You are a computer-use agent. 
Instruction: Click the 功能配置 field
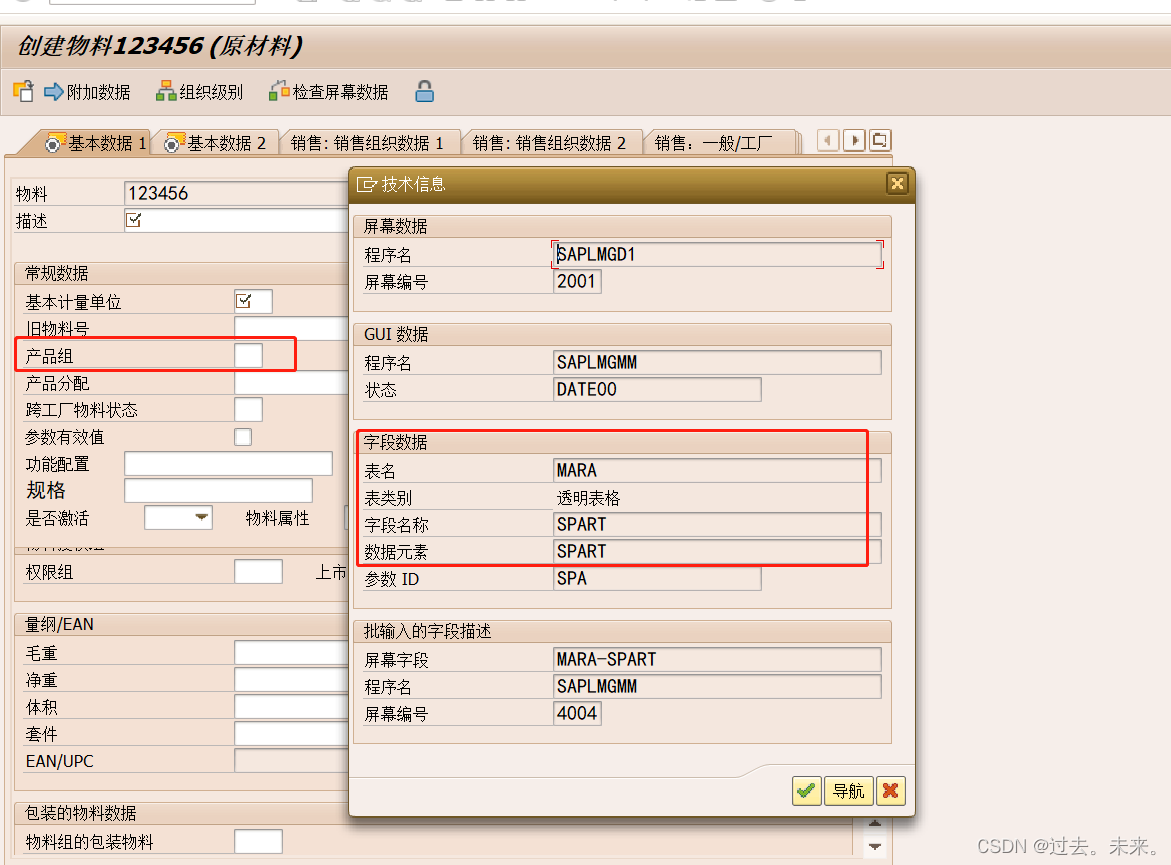click(228, 463)
